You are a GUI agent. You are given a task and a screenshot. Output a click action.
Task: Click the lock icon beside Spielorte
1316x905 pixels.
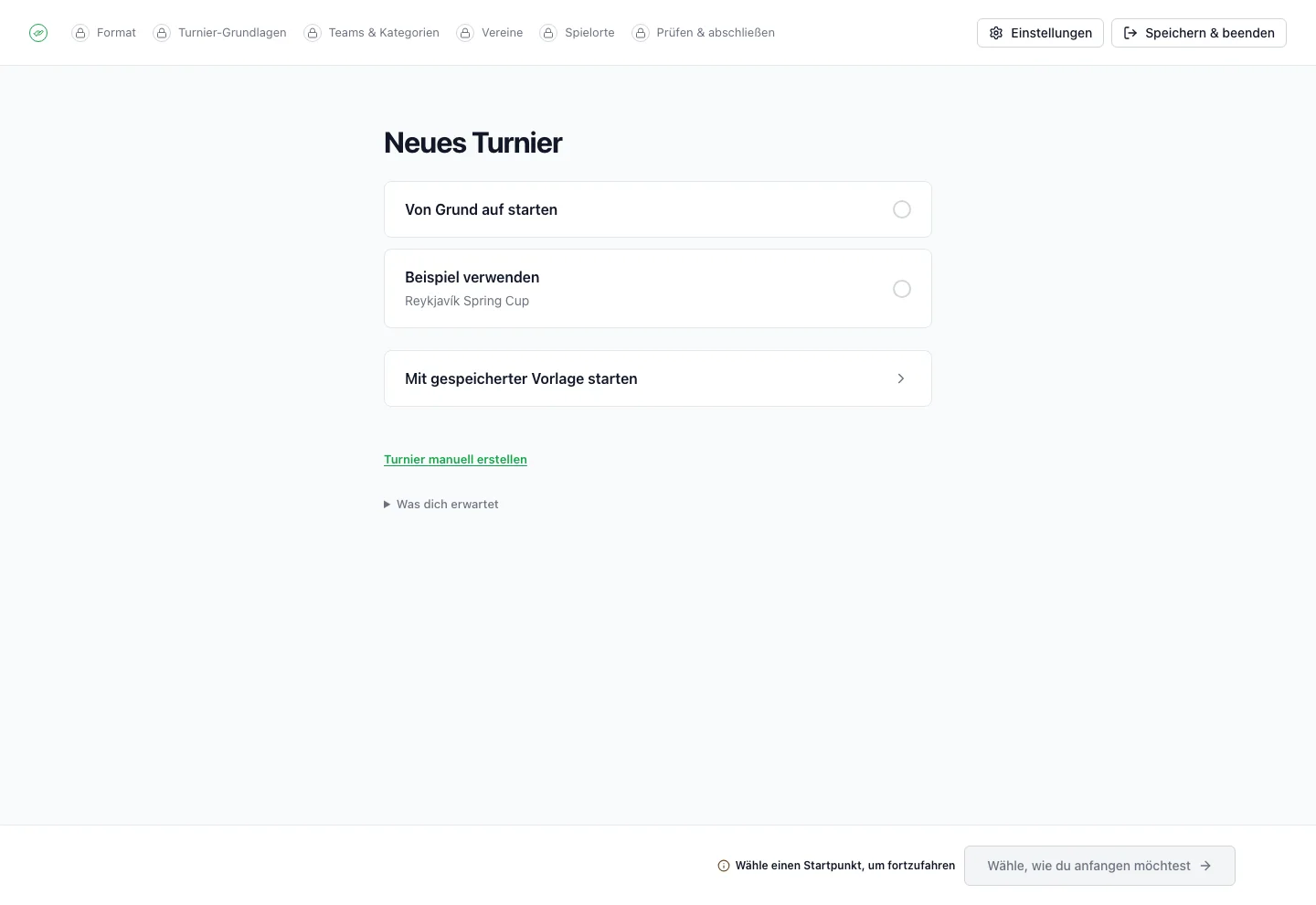(548, 33)
